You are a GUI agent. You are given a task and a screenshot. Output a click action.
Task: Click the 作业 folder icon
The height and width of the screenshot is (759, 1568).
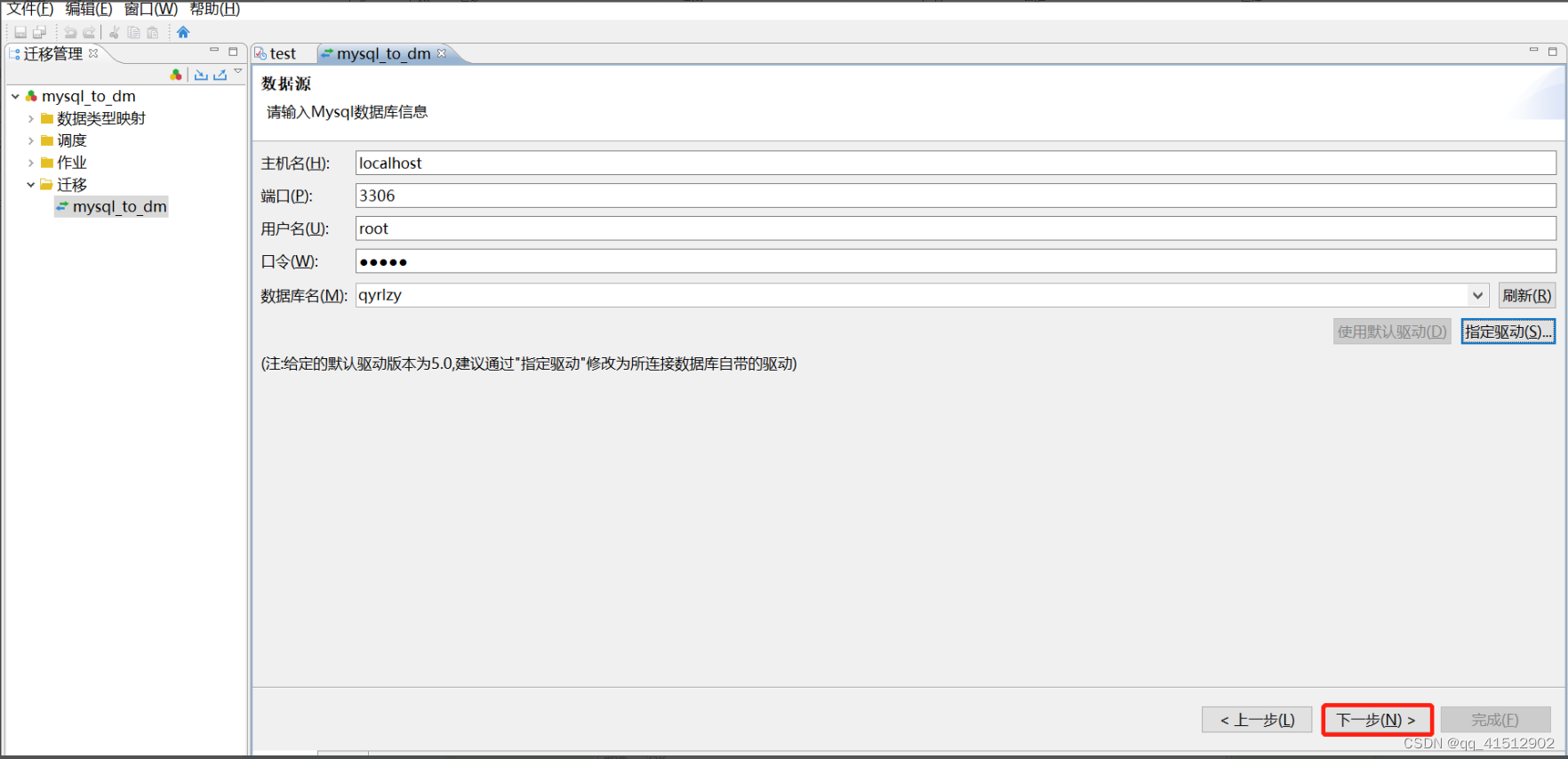click(x=47, y=163)
